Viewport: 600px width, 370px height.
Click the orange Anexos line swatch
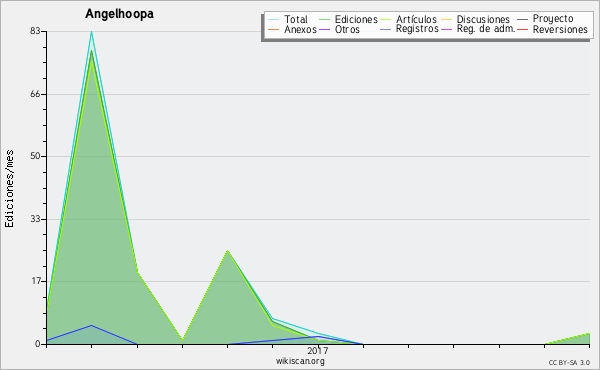(x=273, y=29)
